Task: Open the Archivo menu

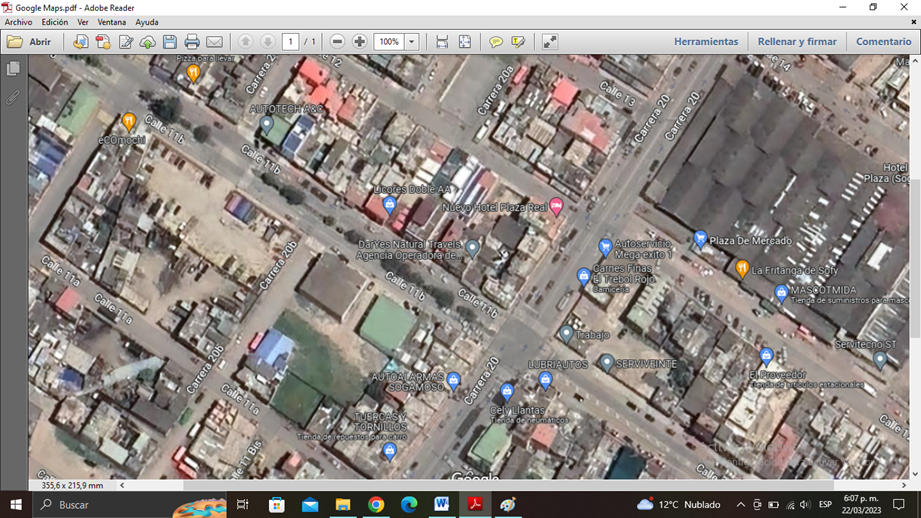Action: click(18, 22)
